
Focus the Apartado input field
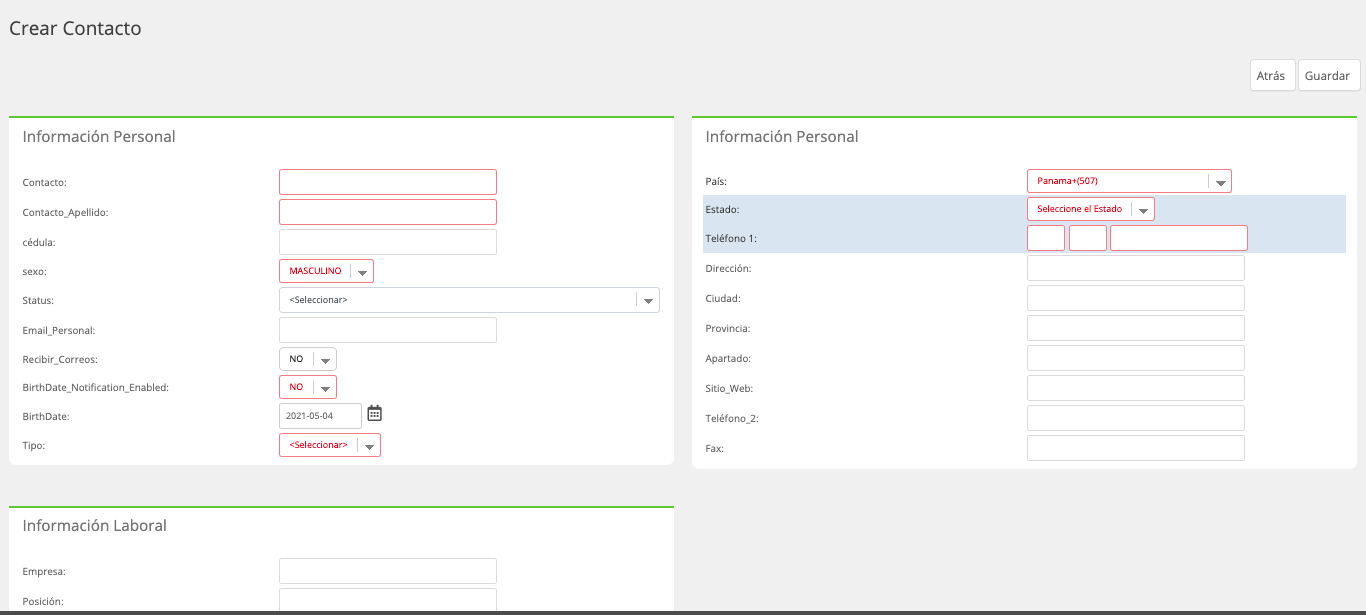pos(1136,358)
